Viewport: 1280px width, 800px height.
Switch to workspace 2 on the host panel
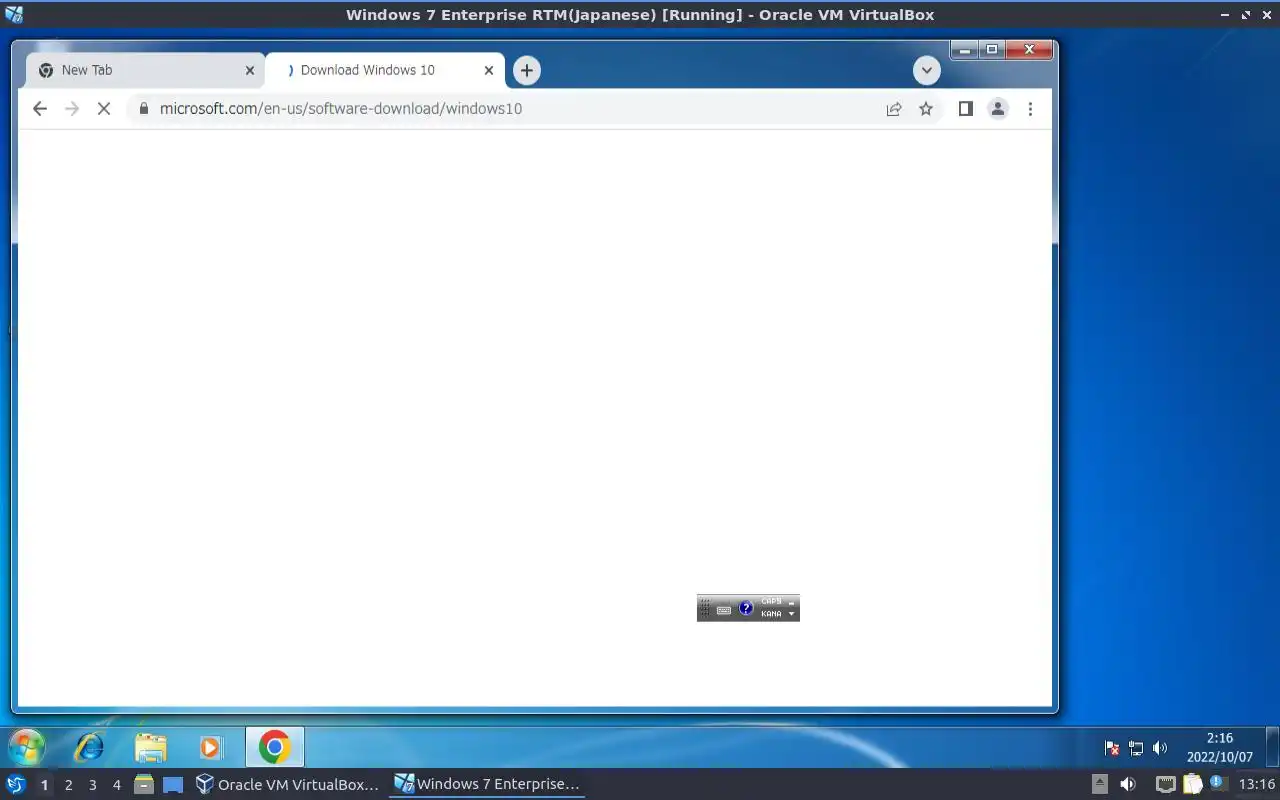[68, 785]
